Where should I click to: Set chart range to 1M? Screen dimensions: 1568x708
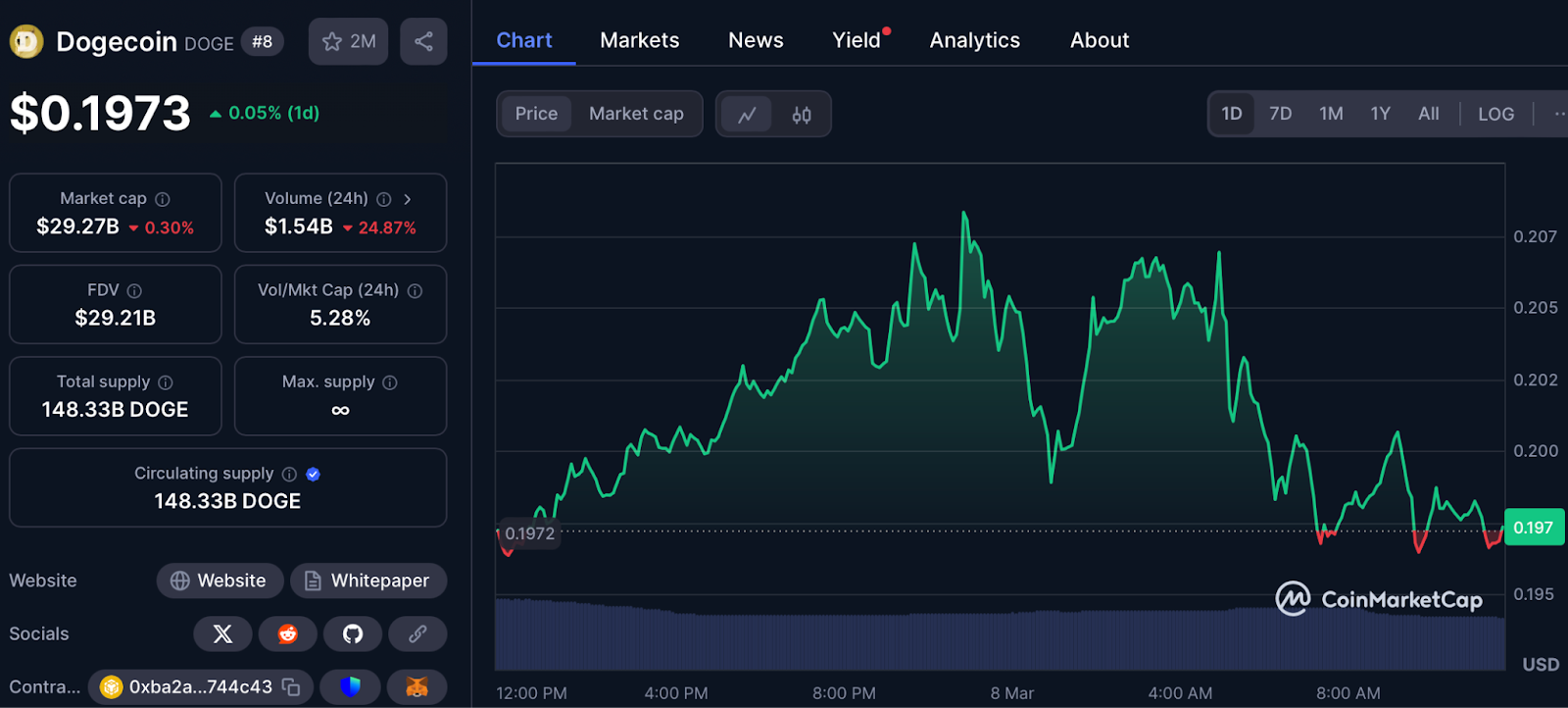point(1331,114)
